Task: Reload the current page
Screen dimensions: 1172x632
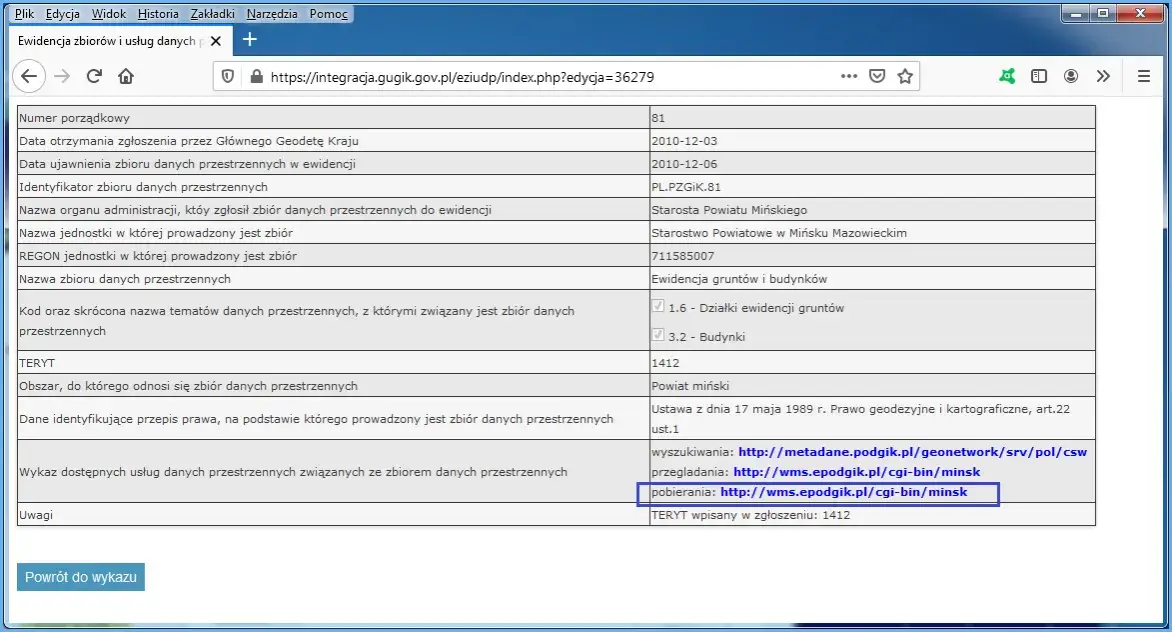Action: pyautogui.click(x=94, y=76)
